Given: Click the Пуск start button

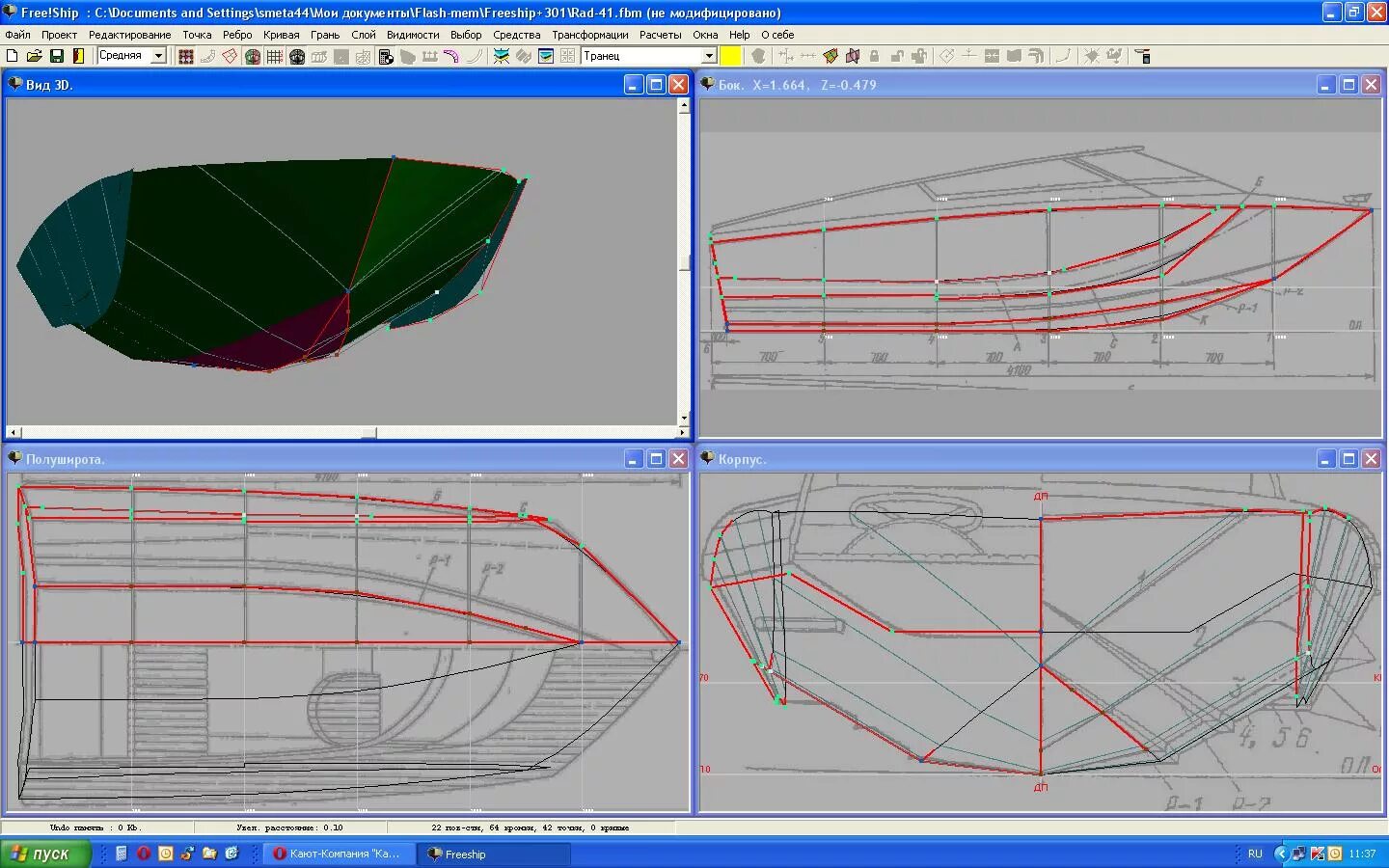Looking at the screenshot, I should tap(45, 854).
